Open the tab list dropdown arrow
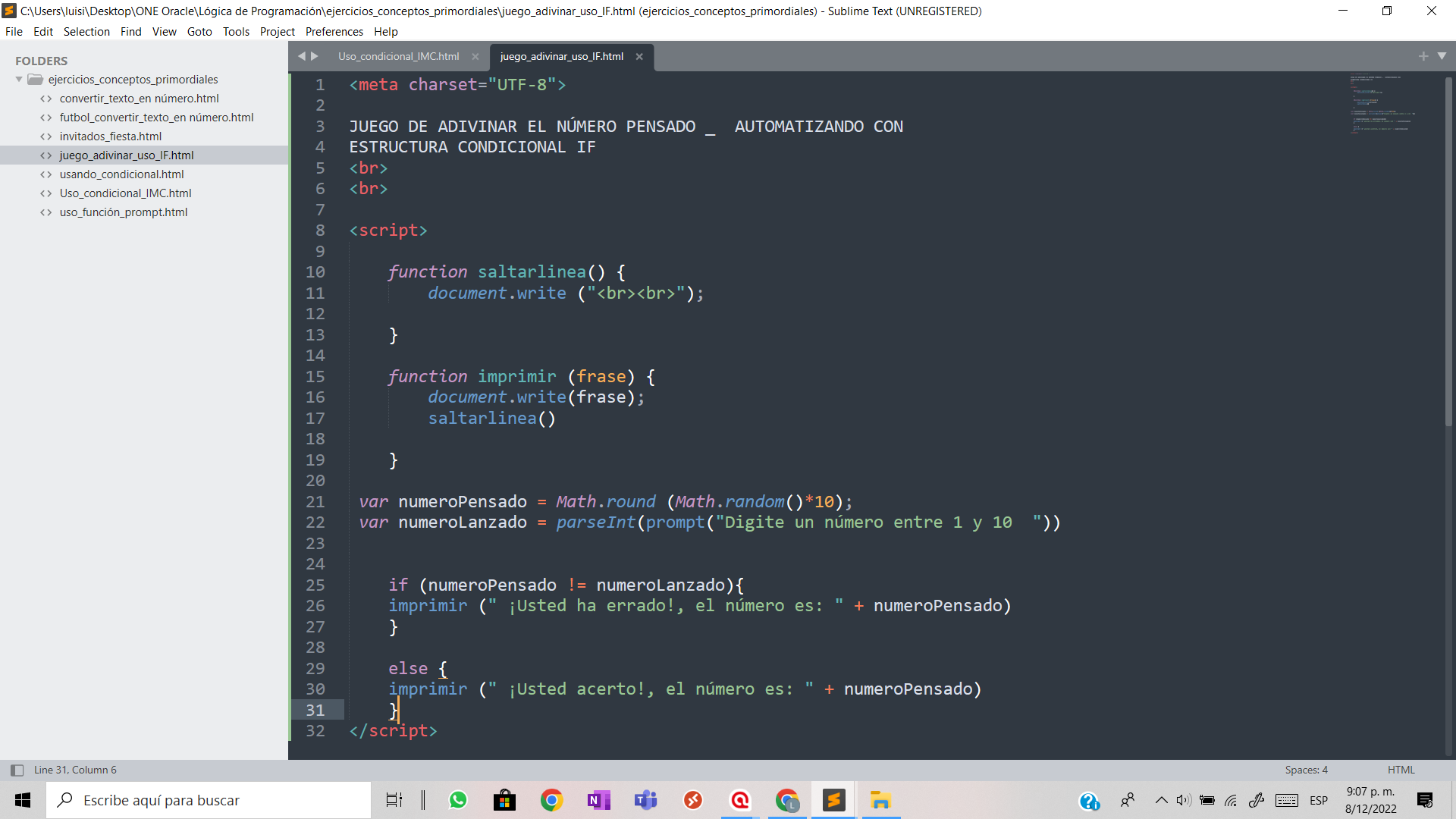Viewport: 1456px width, 819px height. point(1442,56)
